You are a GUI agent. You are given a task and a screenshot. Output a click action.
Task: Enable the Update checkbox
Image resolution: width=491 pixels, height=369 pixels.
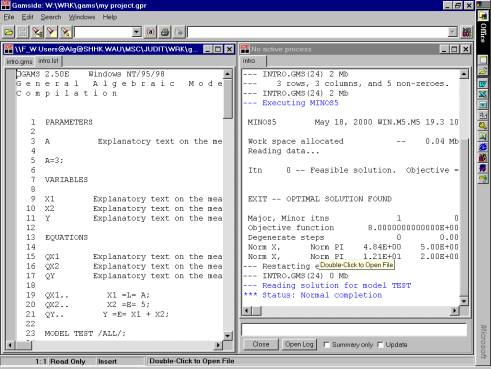click(380, 344)
